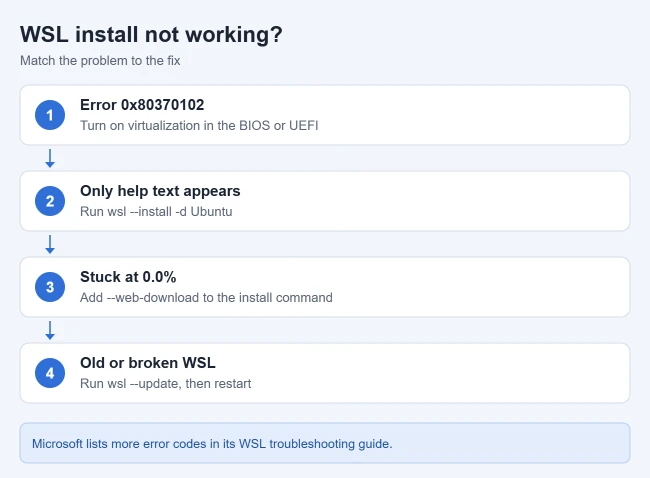Click the step 3 numbered circle
This screenshot has height=478, width=650.
point(50,287)
